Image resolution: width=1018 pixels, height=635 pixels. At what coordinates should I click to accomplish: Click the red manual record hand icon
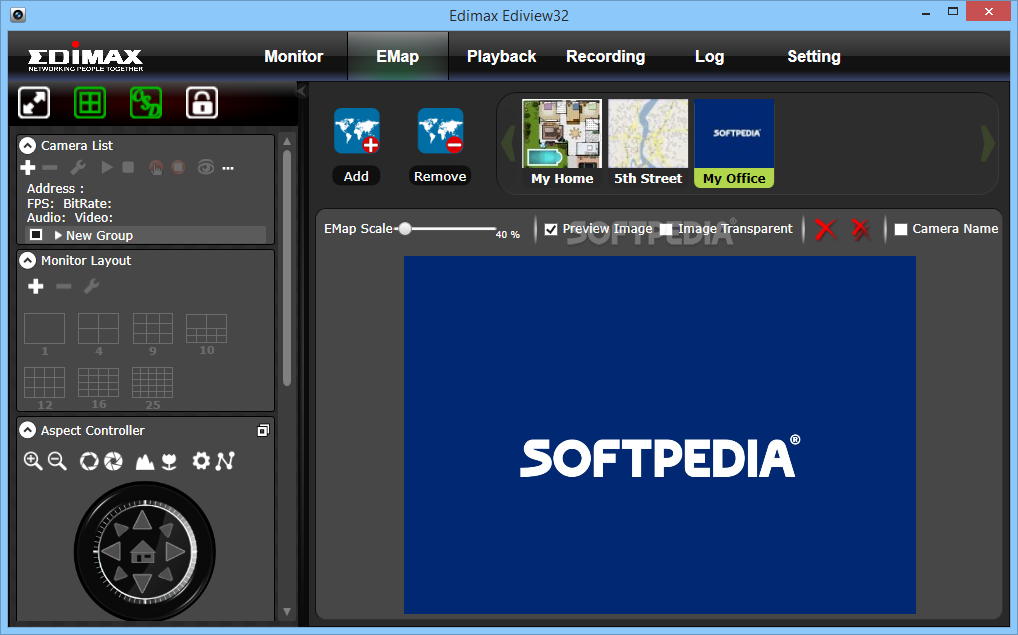tap(156, 168)
